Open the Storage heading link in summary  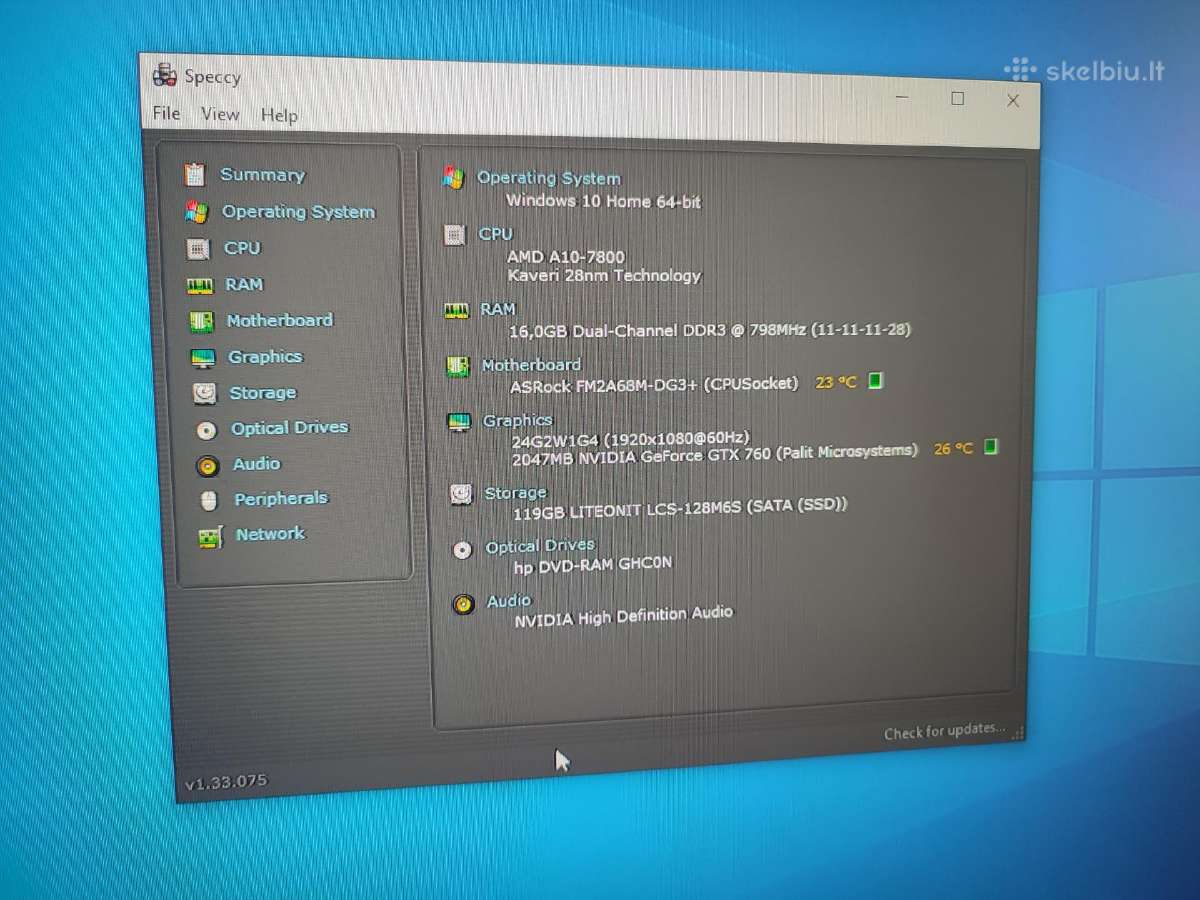click(516, 493)
